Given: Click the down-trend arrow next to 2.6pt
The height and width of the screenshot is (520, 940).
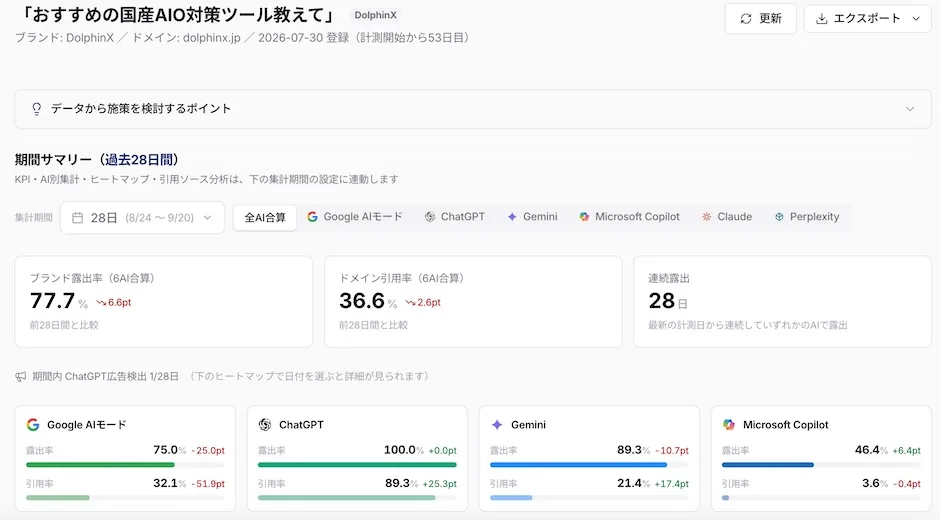Looking at the screenshot, I should pyautogui.click(x=411, y=303).
